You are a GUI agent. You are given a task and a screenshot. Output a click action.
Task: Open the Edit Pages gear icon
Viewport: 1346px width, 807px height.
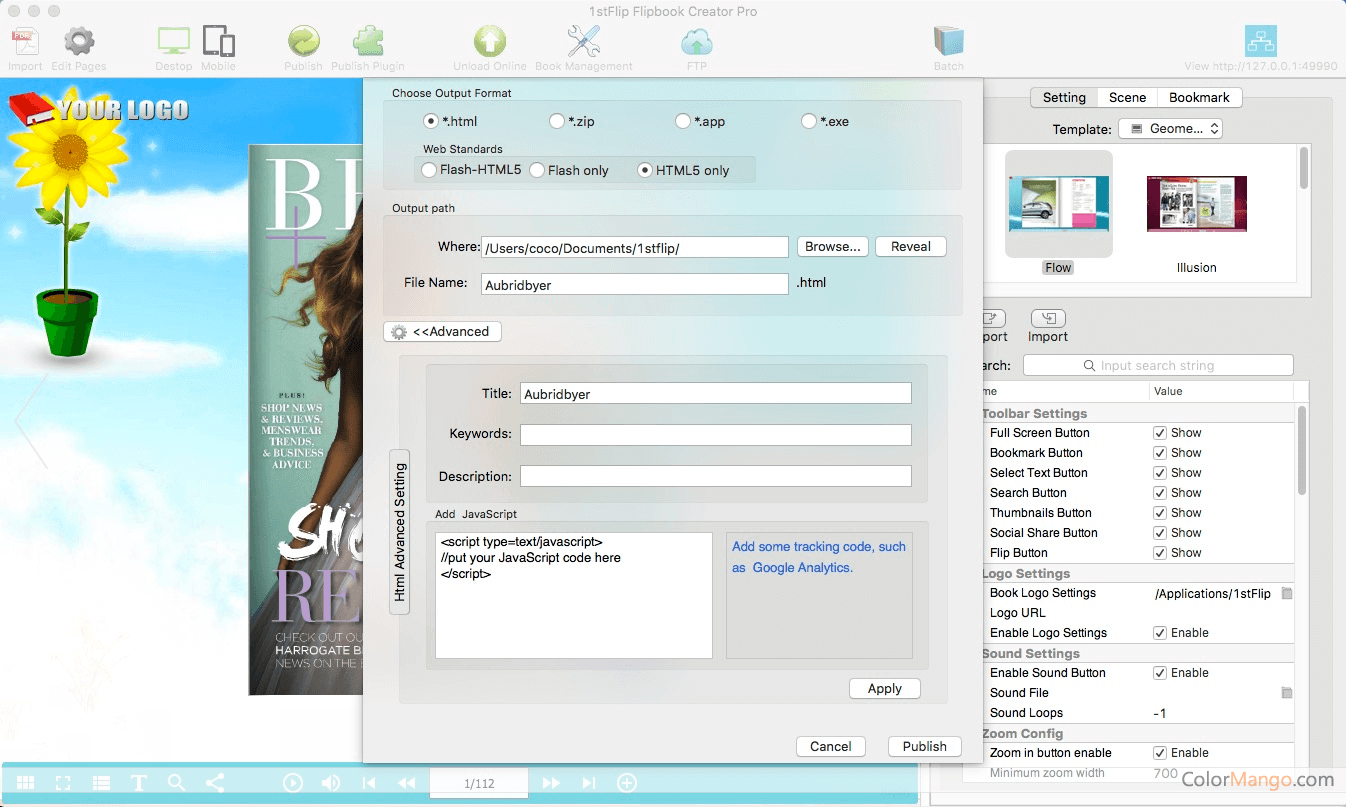(79, 43)
